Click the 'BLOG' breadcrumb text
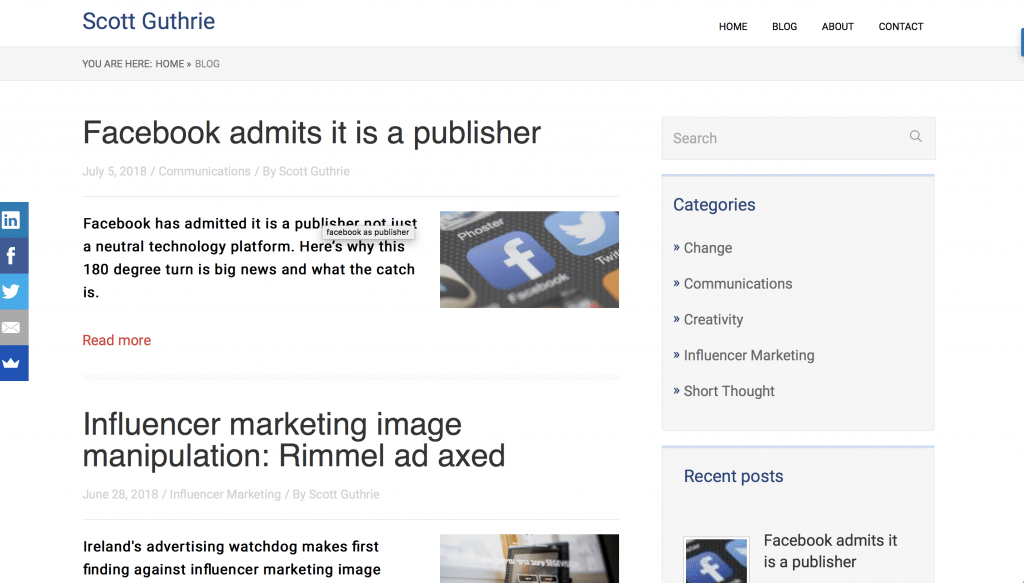 point(207,64)
